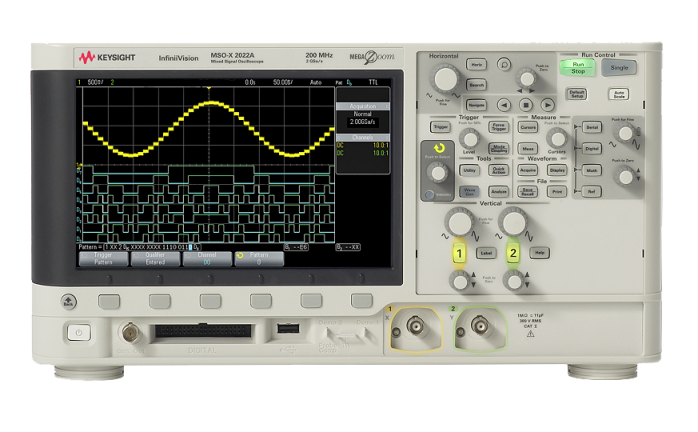
Task: Toggle the Serial decode key
Action: [x=592, y=127]
